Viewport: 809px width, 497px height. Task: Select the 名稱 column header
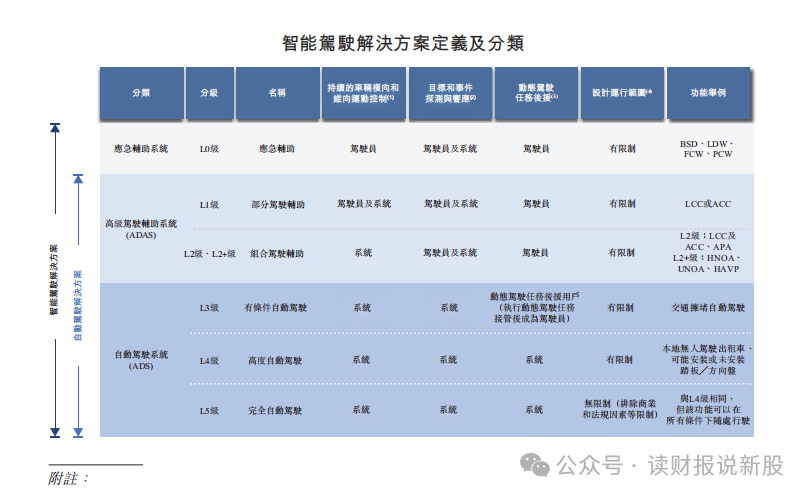point(278,93)
